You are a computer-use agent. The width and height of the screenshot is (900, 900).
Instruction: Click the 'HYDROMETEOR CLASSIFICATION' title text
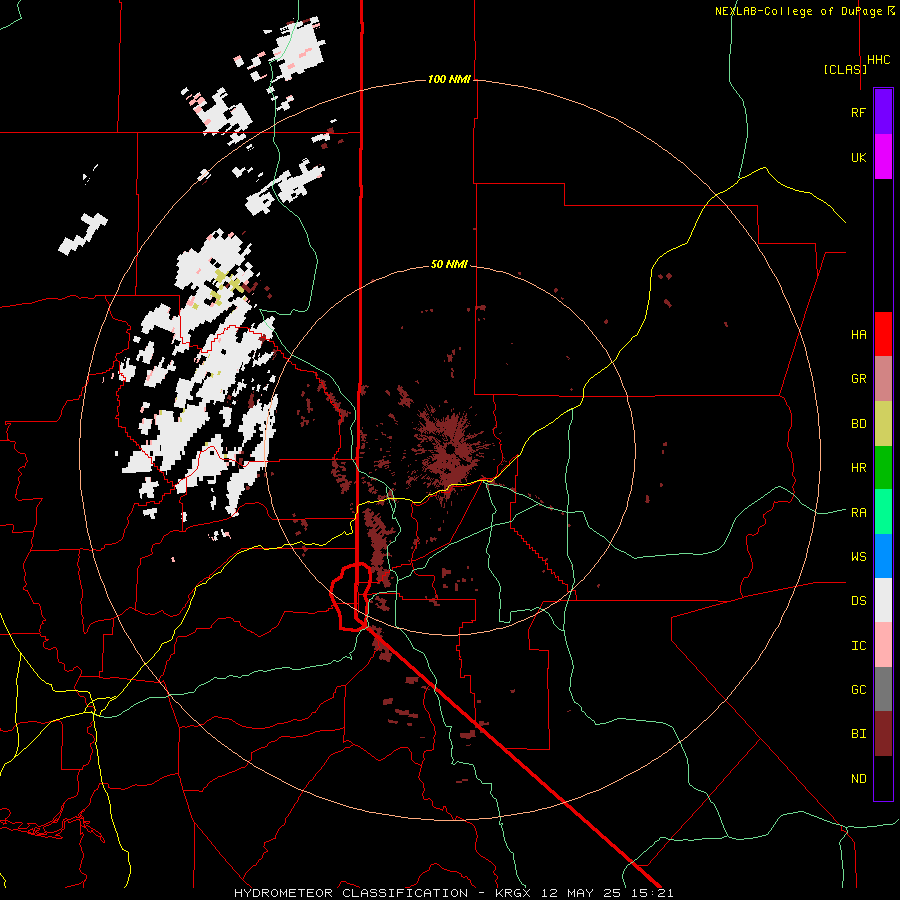click(x=351, y=893)
